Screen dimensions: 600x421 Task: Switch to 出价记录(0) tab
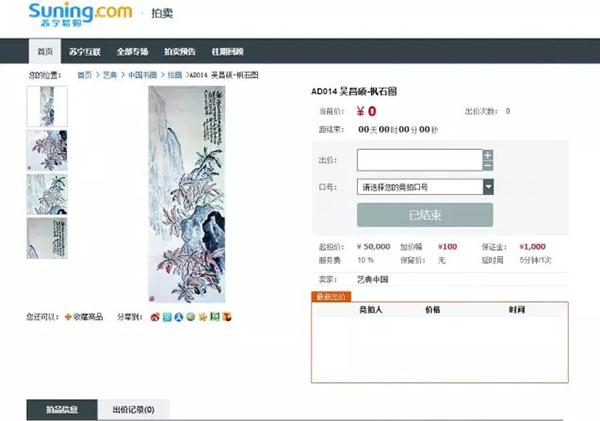pyautogui.click(x=134, y=410)
